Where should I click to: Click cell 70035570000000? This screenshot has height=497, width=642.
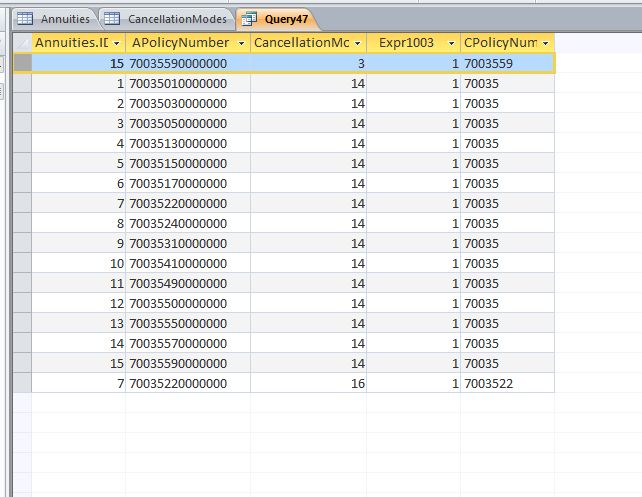[188, 343]
